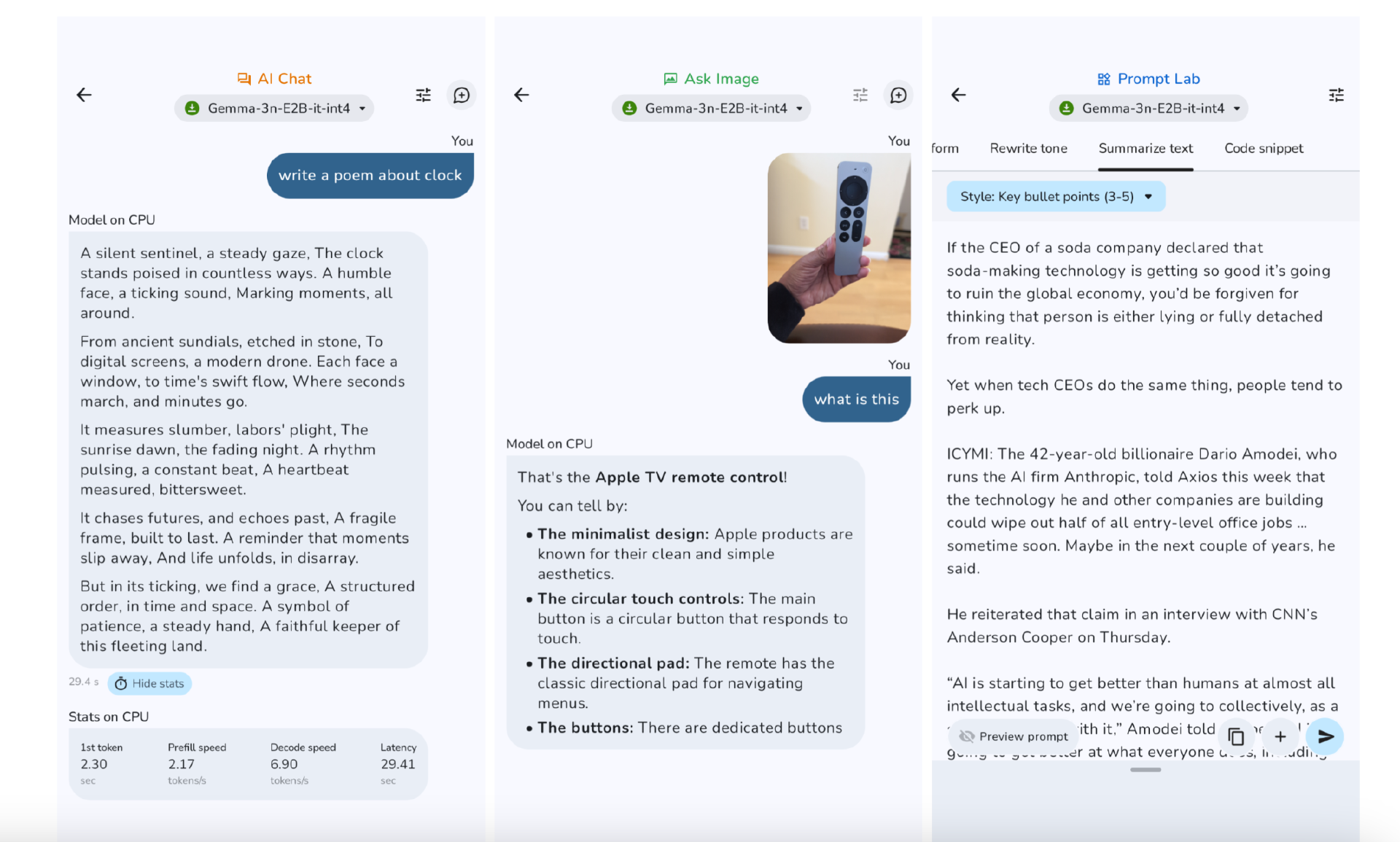Viewport: 1400px width, 842px height.
Task: Open tune settings in Prompt Lab
Action: click(x=1336, y=95)
